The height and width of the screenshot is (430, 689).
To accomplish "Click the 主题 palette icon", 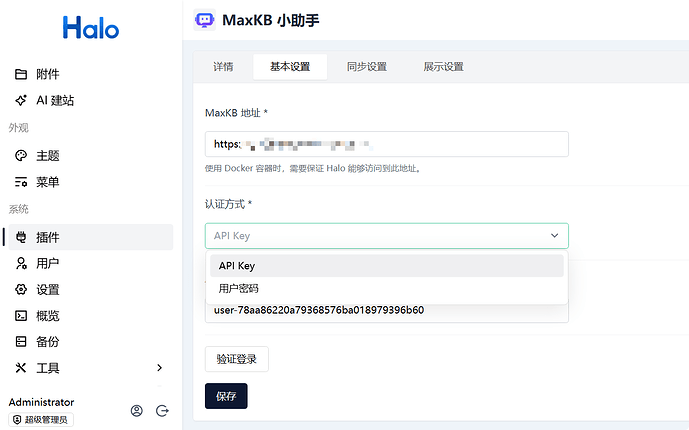I will tap(21, 155).
